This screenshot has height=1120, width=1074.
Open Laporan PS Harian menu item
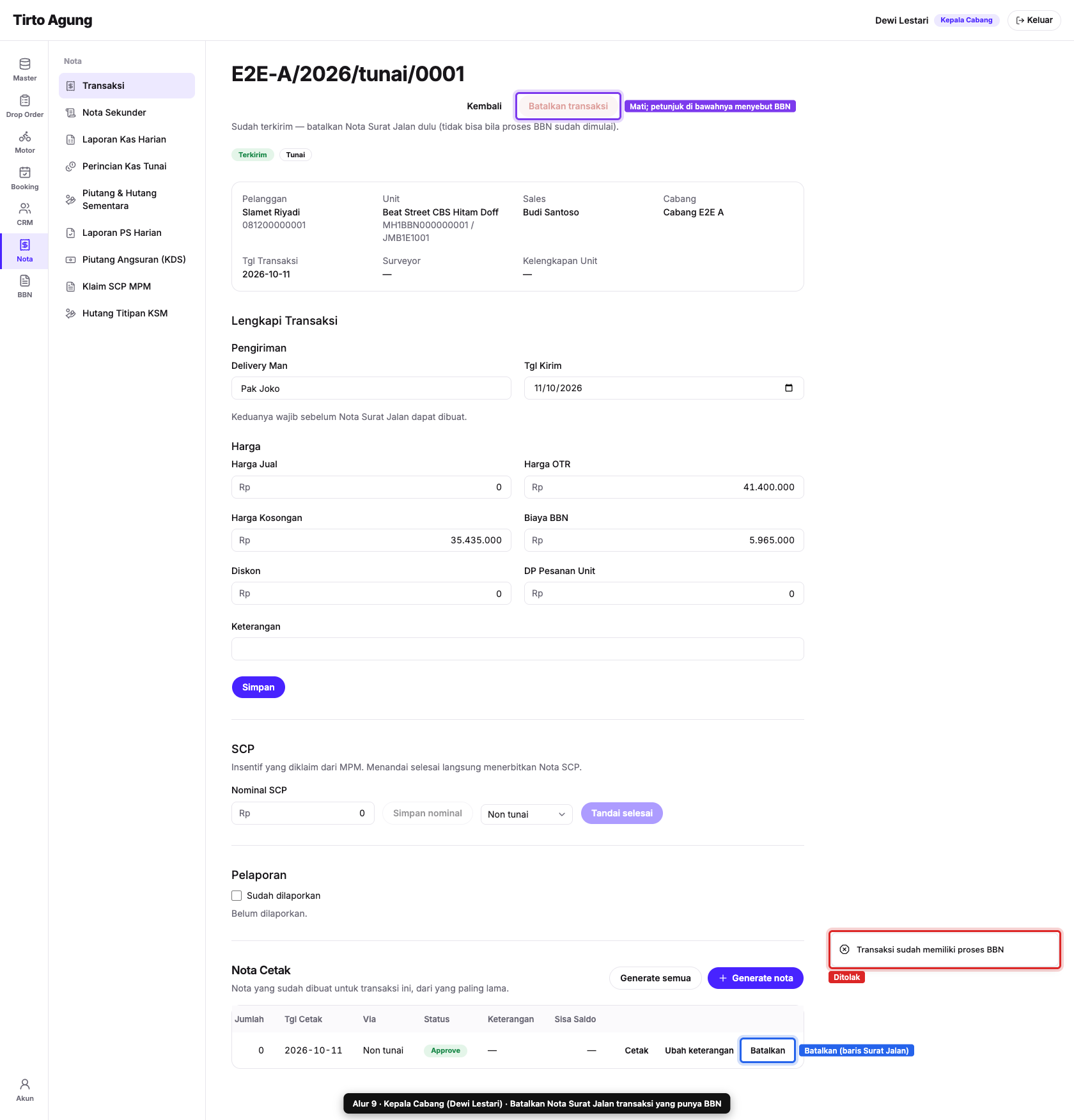pos(127,233)
